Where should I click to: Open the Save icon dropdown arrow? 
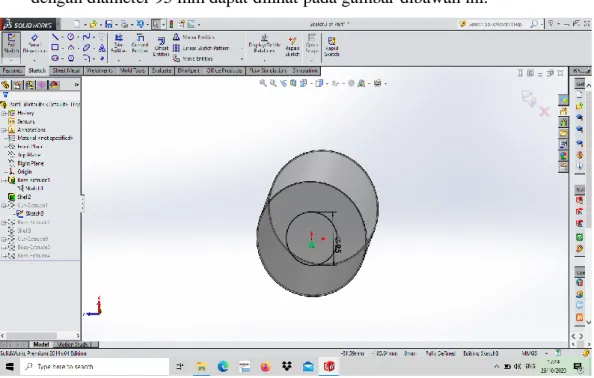115,25
